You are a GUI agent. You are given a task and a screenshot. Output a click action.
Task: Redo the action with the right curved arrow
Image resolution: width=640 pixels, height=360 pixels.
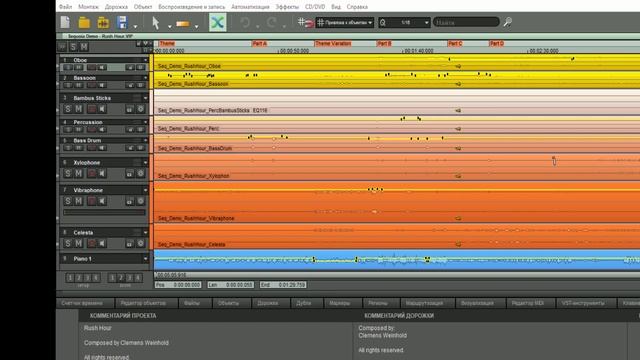pyautogui.click(x=271, y=22)
